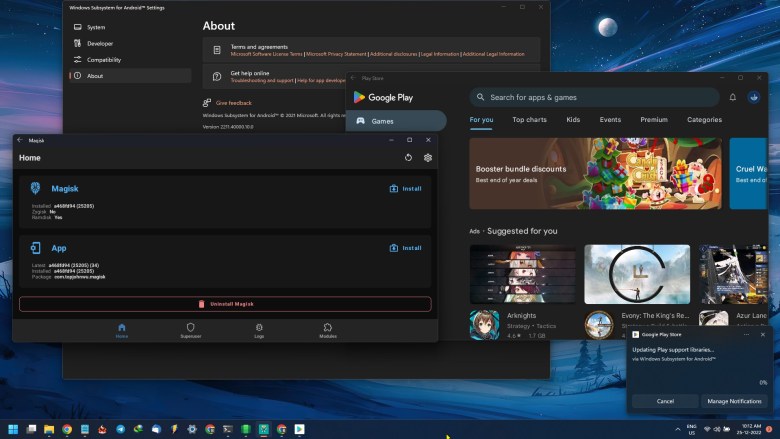Open the Arknights screenshot thumbnail
The width and height of the screenshot is (780, 439).
click(523, 274)
